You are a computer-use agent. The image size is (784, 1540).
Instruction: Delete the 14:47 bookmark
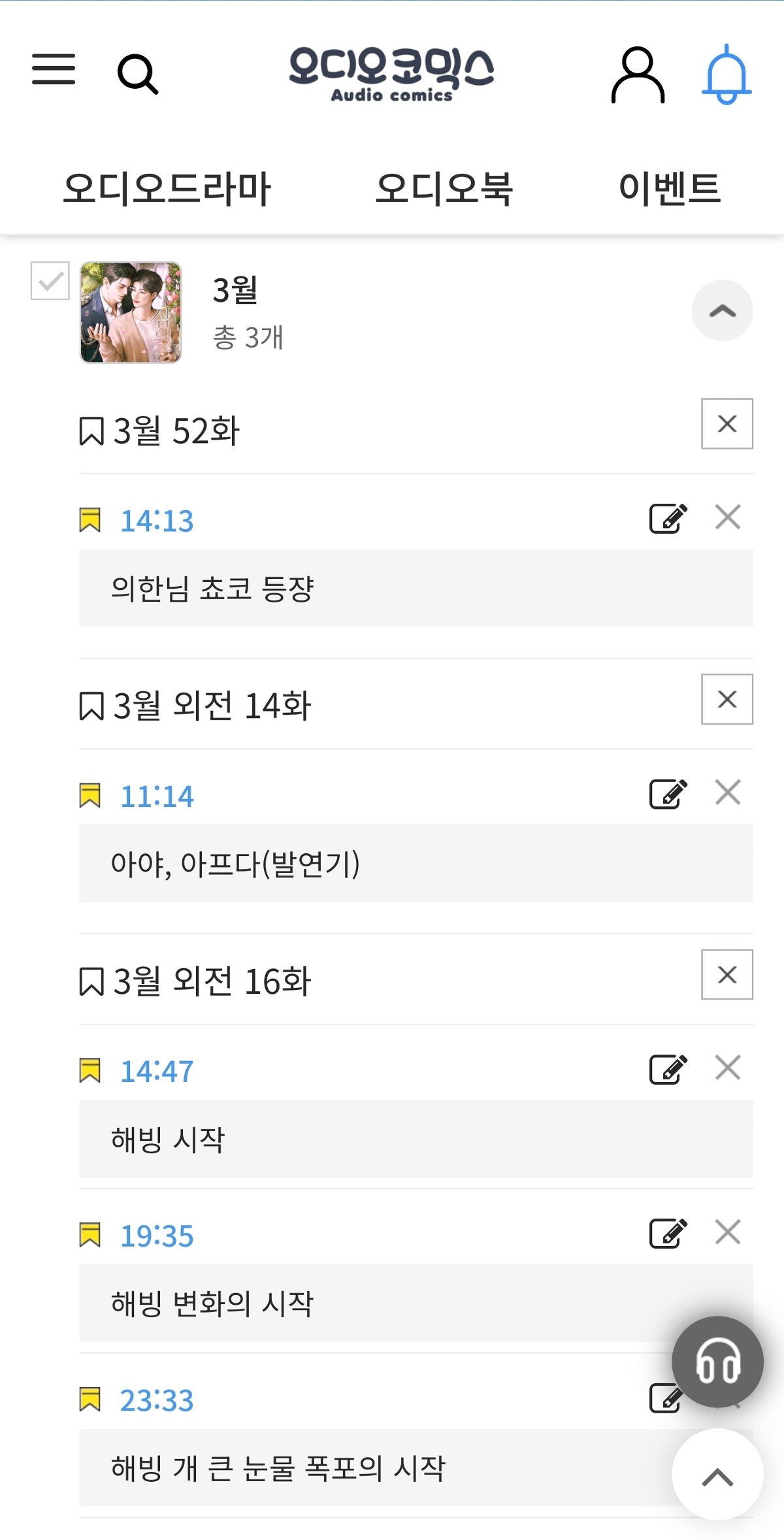(728, 1068)
